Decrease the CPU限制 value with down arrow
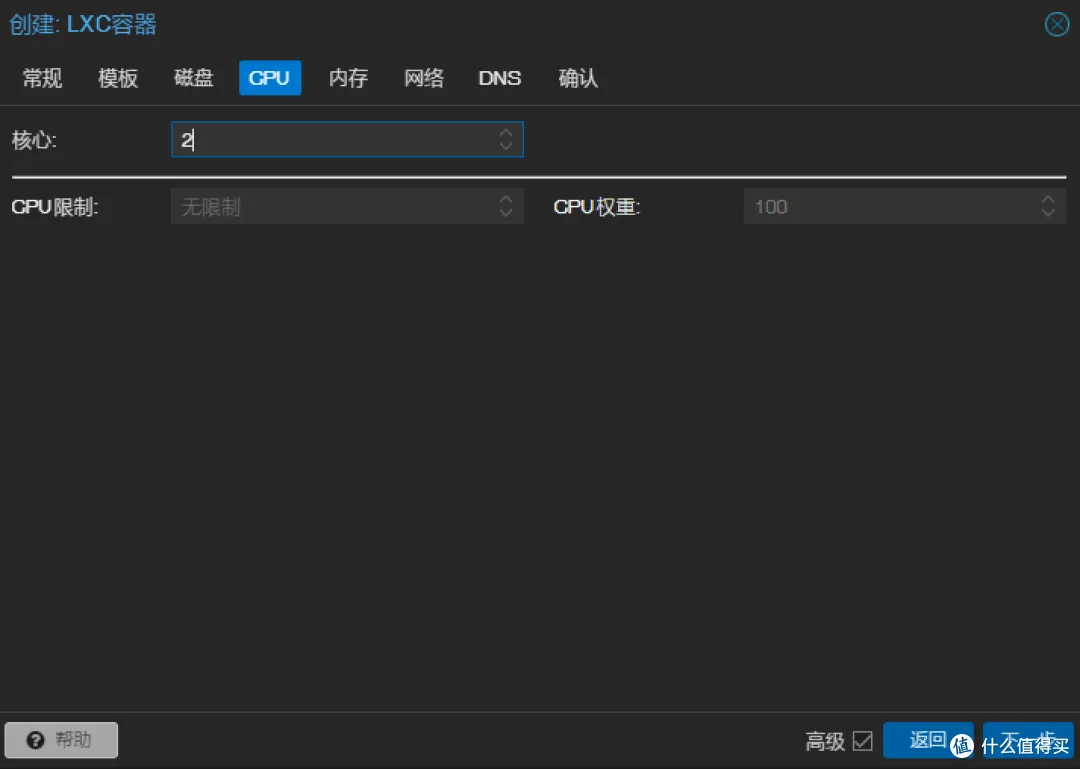This screenshot has height=769, width=1080. pos(506,213)
